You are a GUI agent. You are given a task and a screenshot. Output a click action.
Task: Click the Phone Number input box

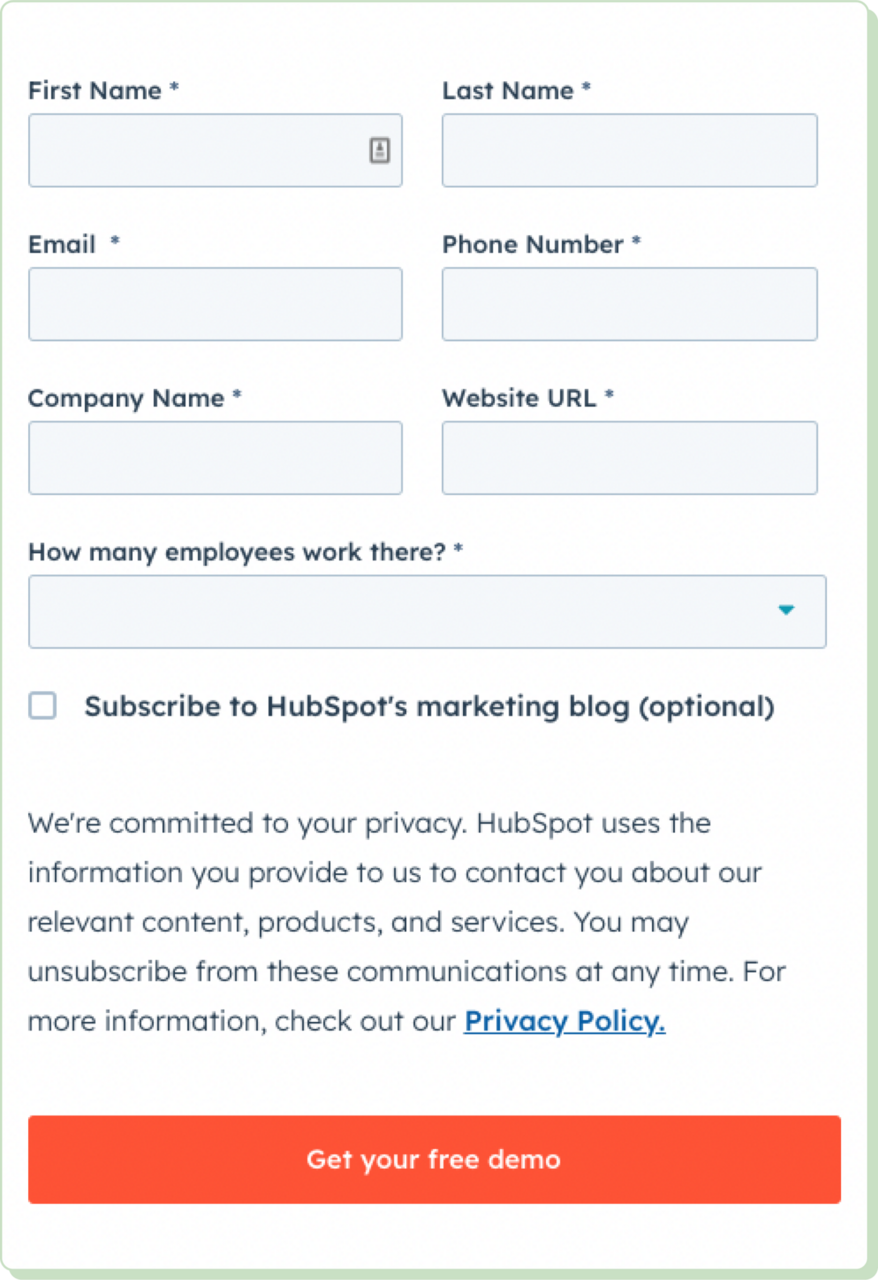[x=629, y=304]
